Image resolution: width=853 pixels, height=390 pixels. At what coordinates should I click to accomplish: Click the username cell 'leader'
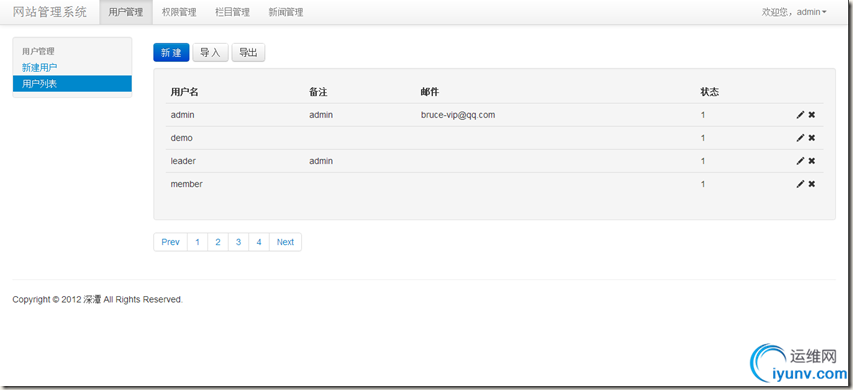pyautogui.click(x=183, y=161)
